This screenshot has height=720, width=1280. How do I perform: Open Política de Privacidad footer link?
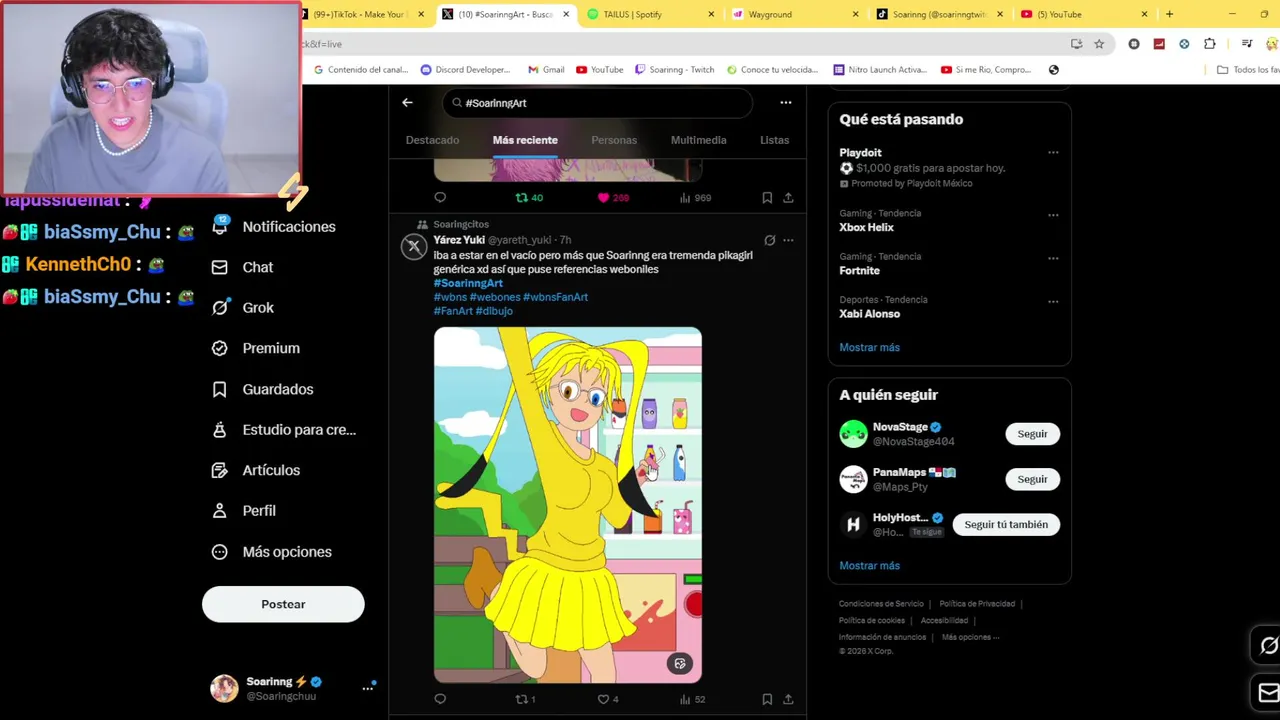click(977, 604)
